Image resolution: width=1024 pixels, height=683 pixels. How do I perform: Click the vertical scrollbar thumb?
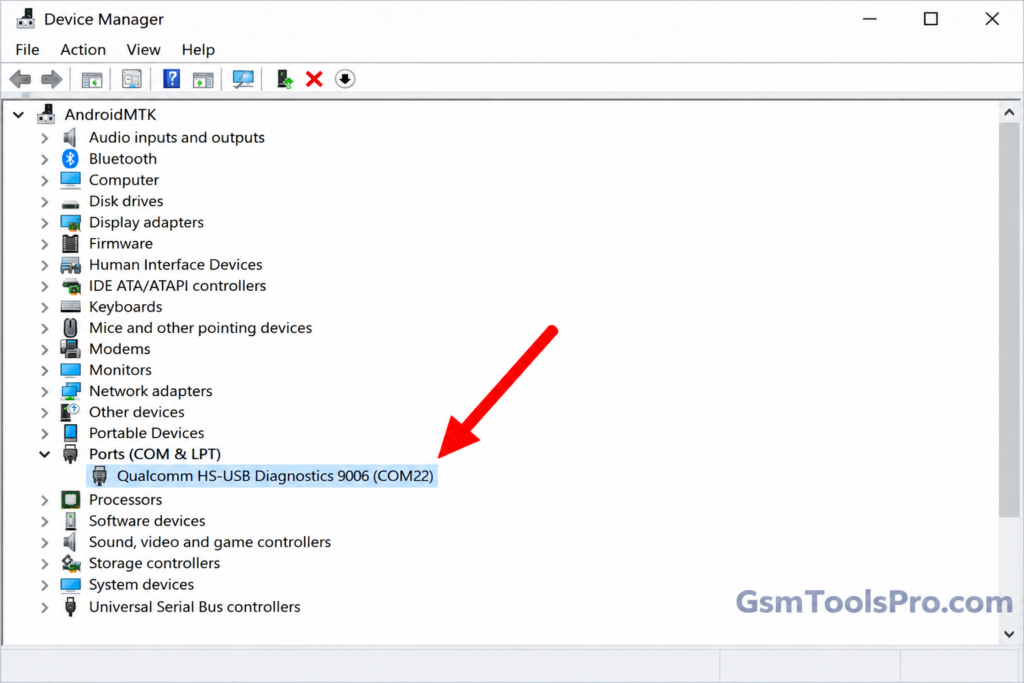1009,320
